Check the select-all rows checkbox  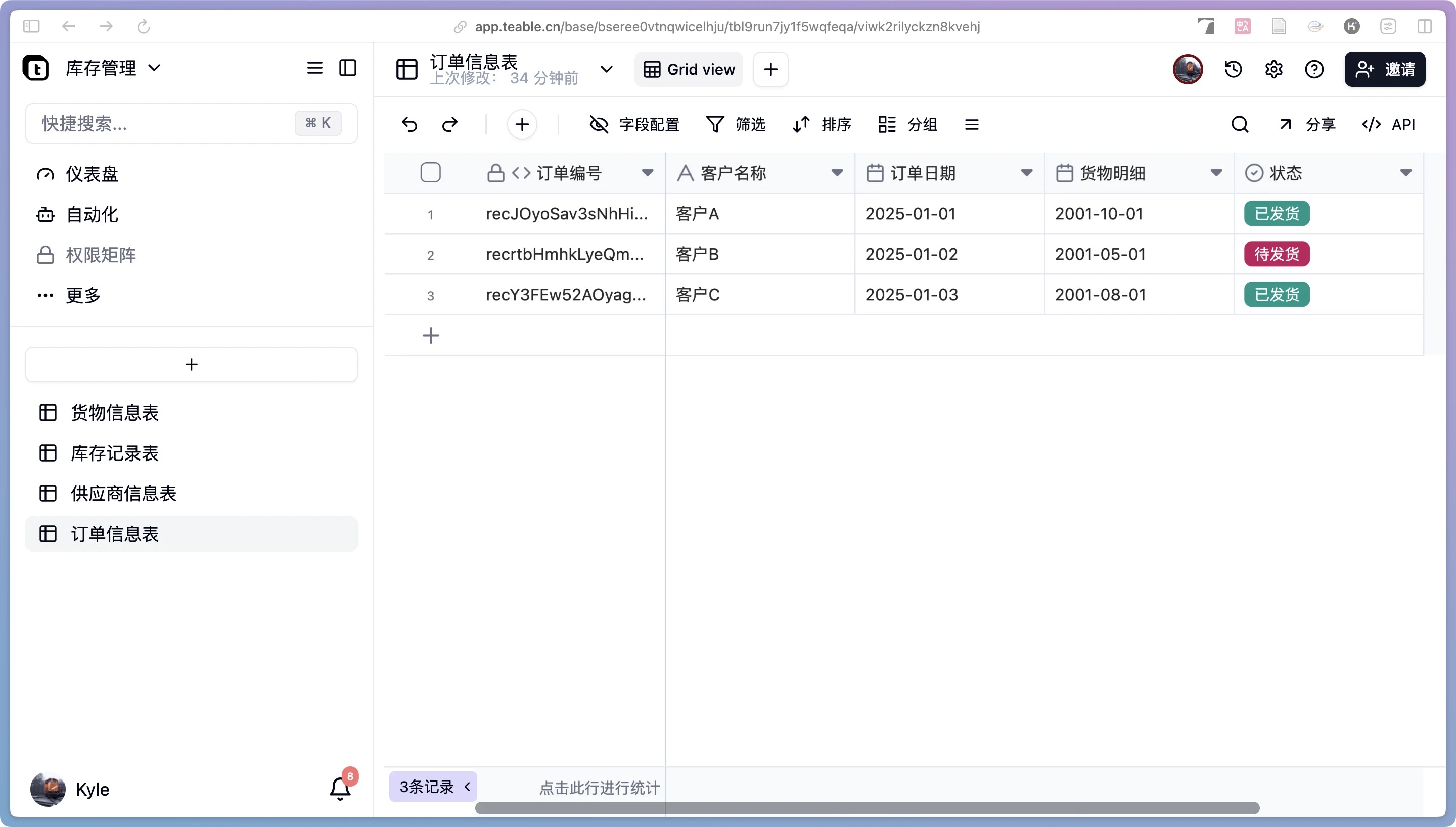[x=430, y=173]
